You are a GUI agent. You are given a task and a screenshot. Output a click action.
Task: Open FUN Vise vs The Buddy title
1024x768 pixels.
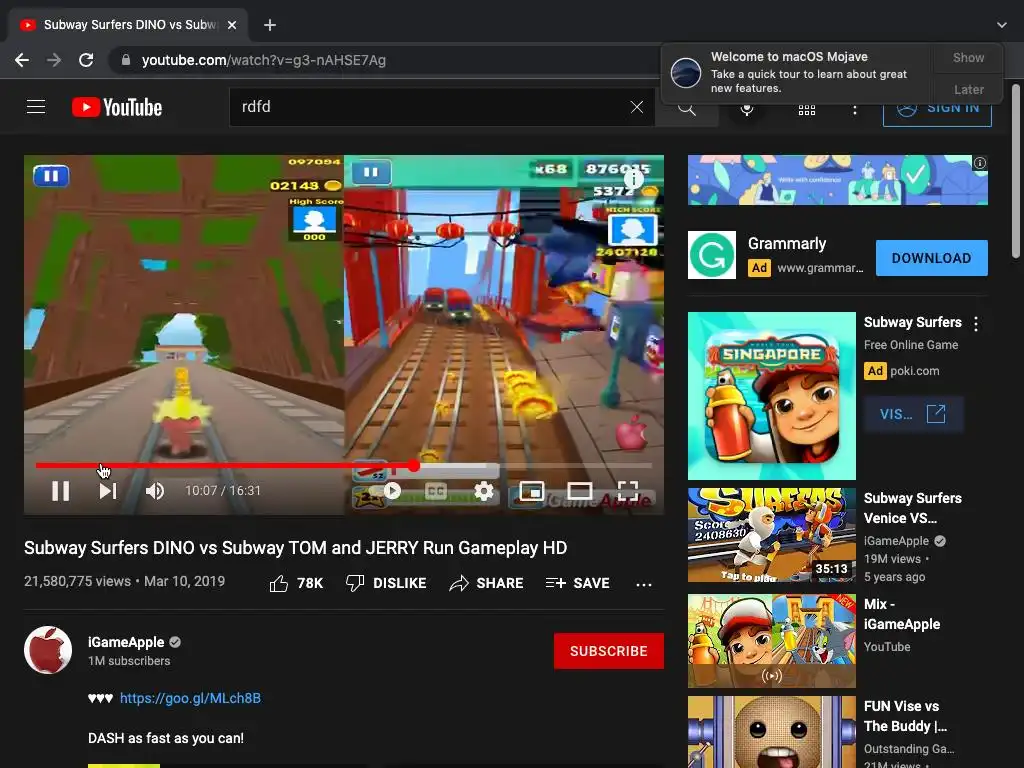[x=905, y=716]
